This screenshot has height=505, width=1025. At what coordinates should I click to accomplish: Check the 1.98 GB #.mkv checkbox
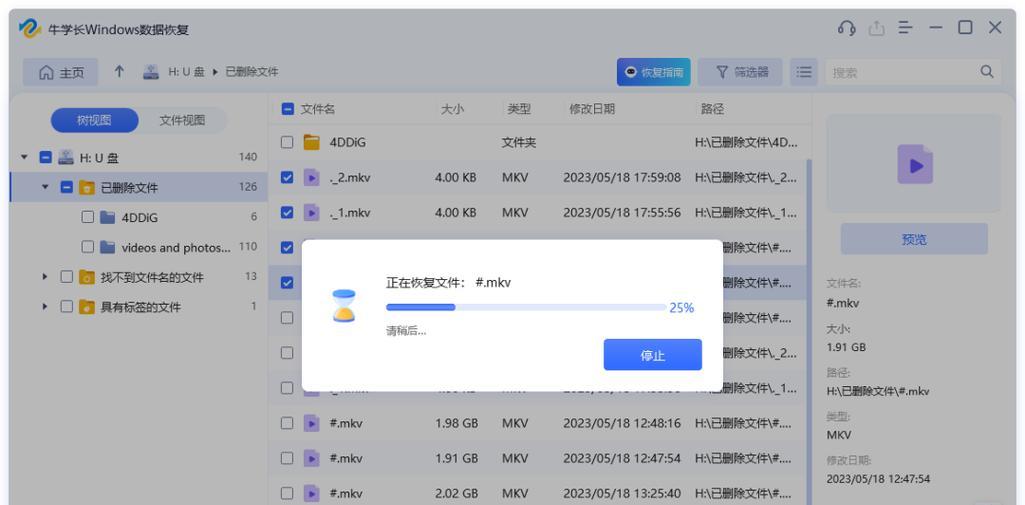287,423
